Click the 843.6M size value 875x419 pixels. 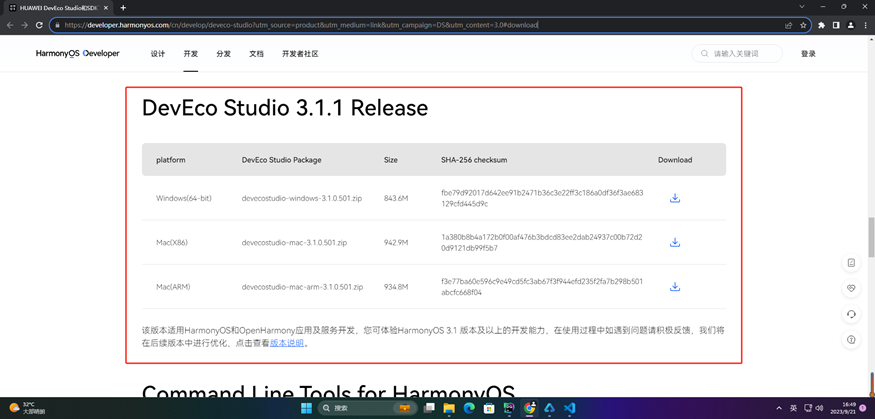[x=396, y=198]
